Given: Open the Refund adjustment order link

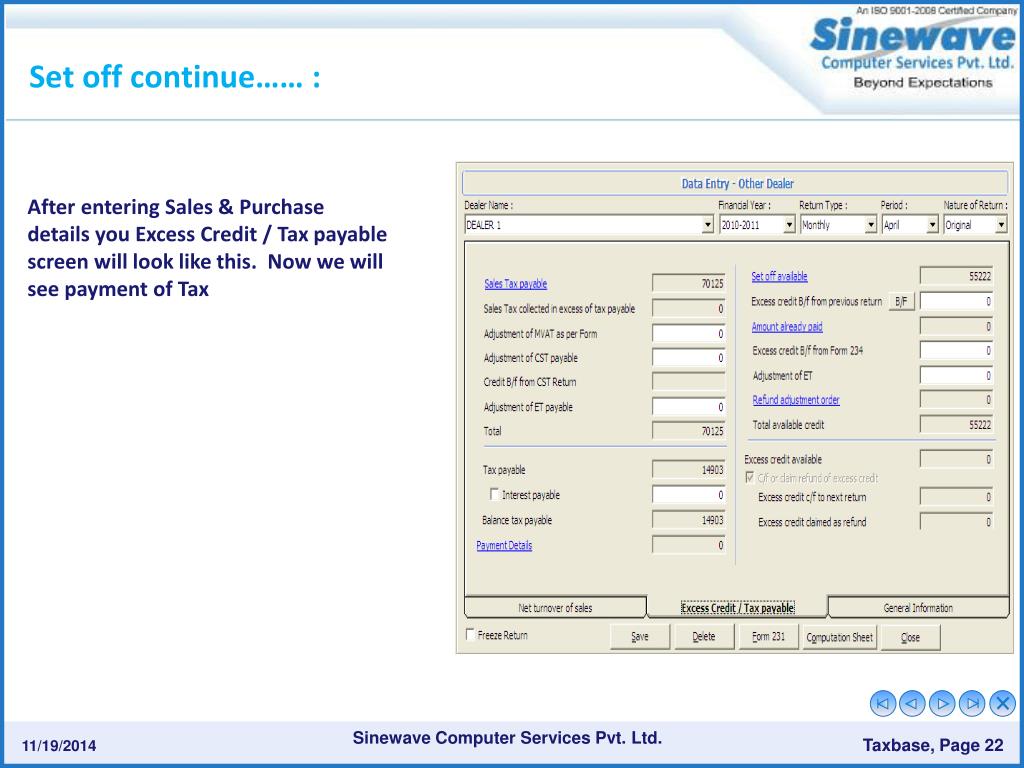Looking at the screenshot, I should point(796,400).
